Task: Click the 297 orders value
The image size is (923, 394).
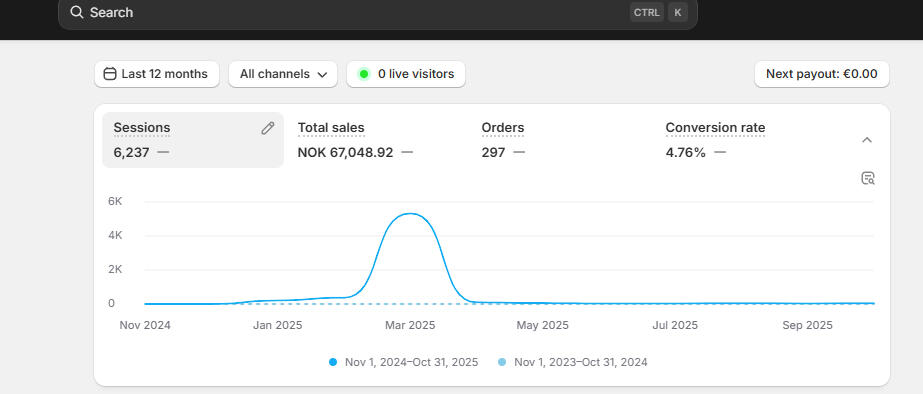Action: (493, 153)
